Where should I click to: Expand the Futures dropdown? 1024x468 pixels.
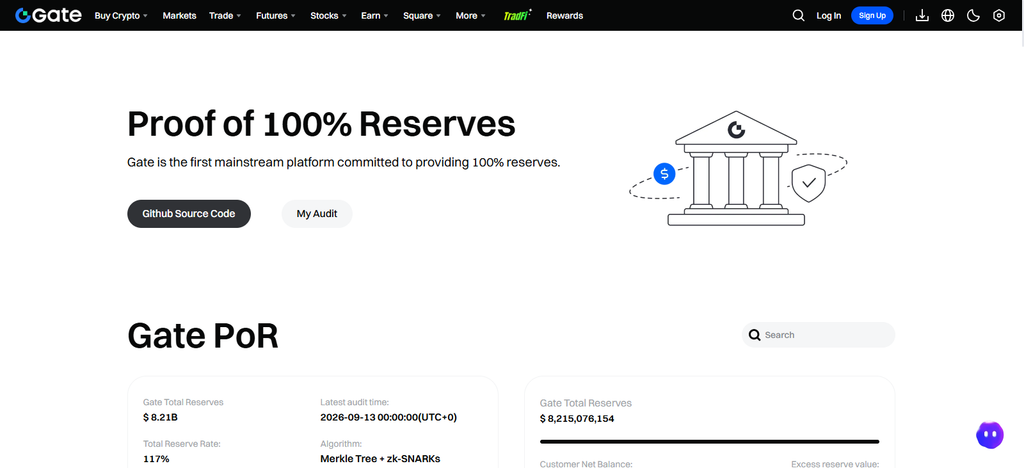coord(276,16)
